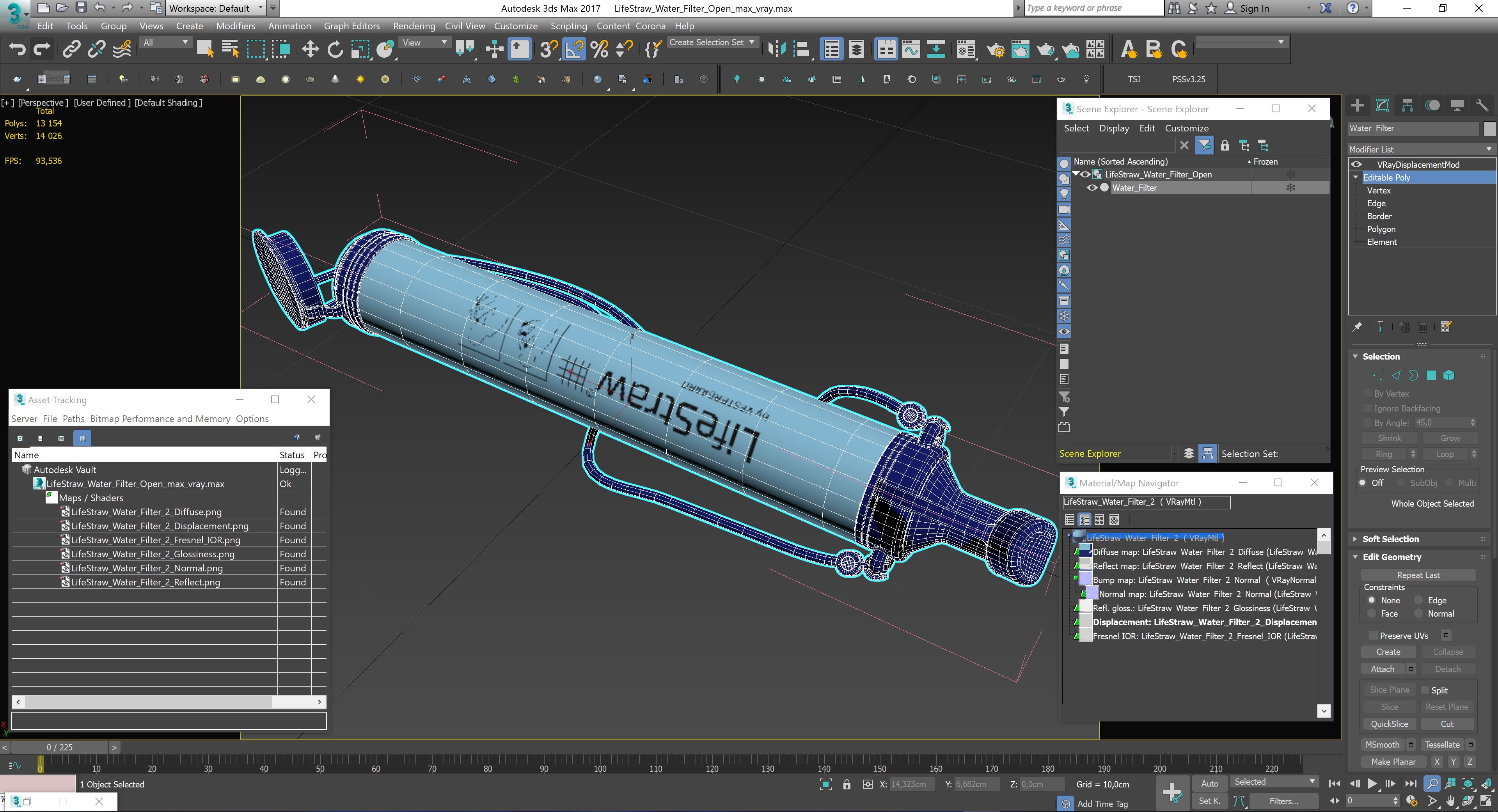Click the MSmooth button

pos(1382,745)
